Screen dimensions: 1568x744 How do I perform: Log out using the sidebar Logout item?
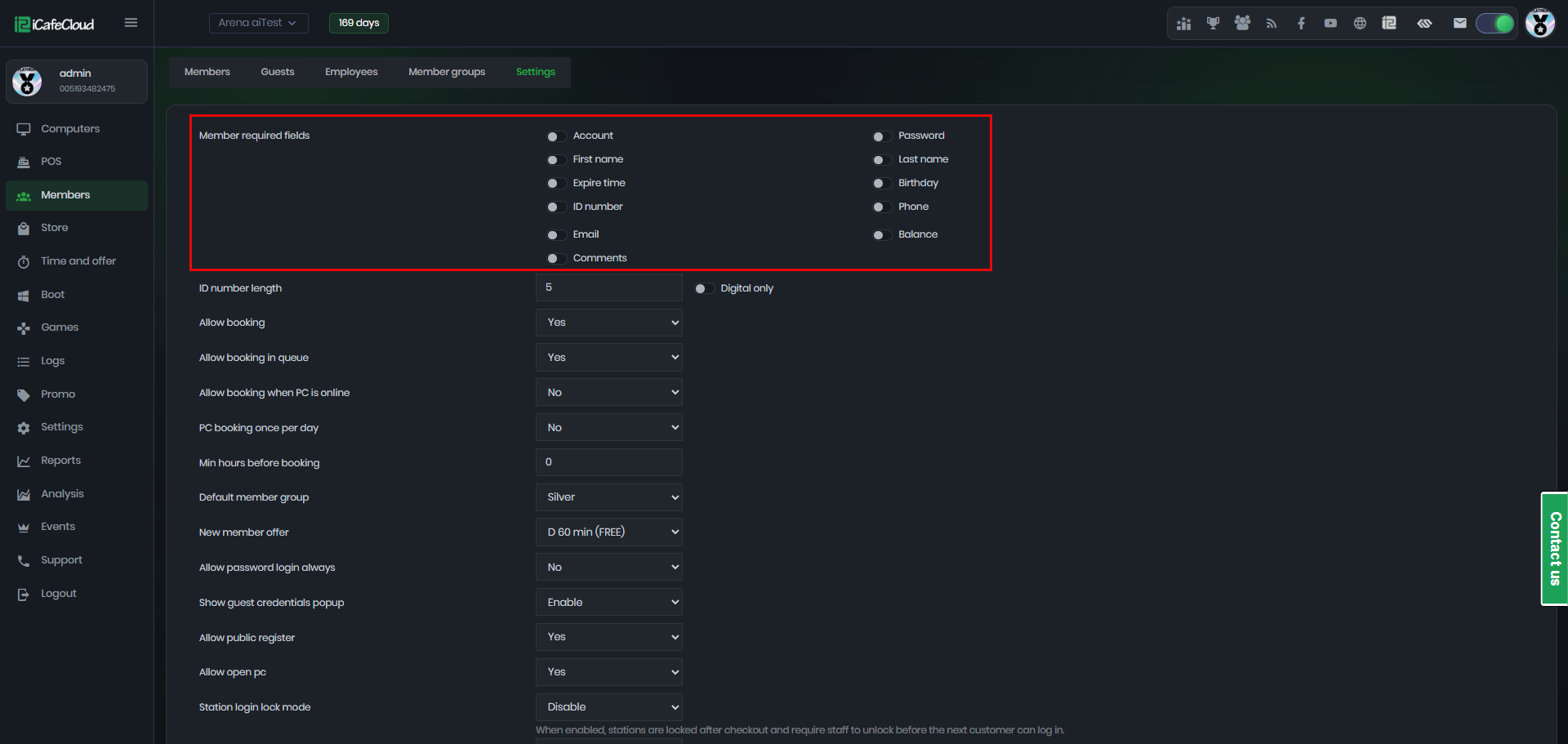click(x=77, y=594)
